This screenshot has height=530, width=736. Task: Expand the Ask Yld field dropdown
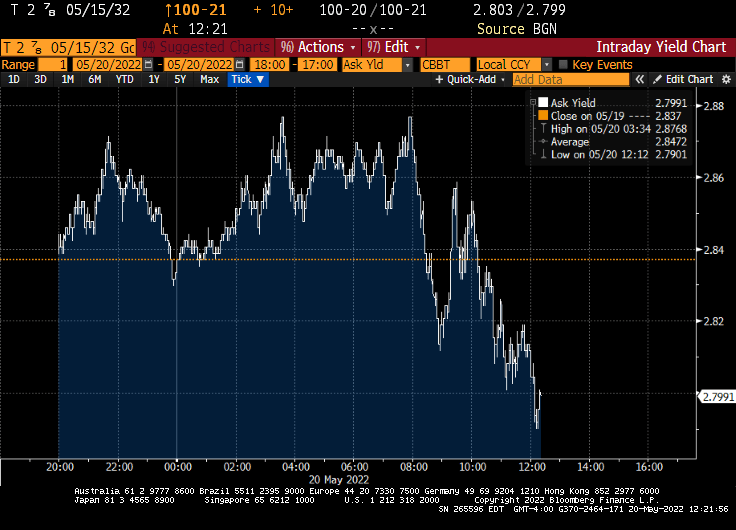408,65
